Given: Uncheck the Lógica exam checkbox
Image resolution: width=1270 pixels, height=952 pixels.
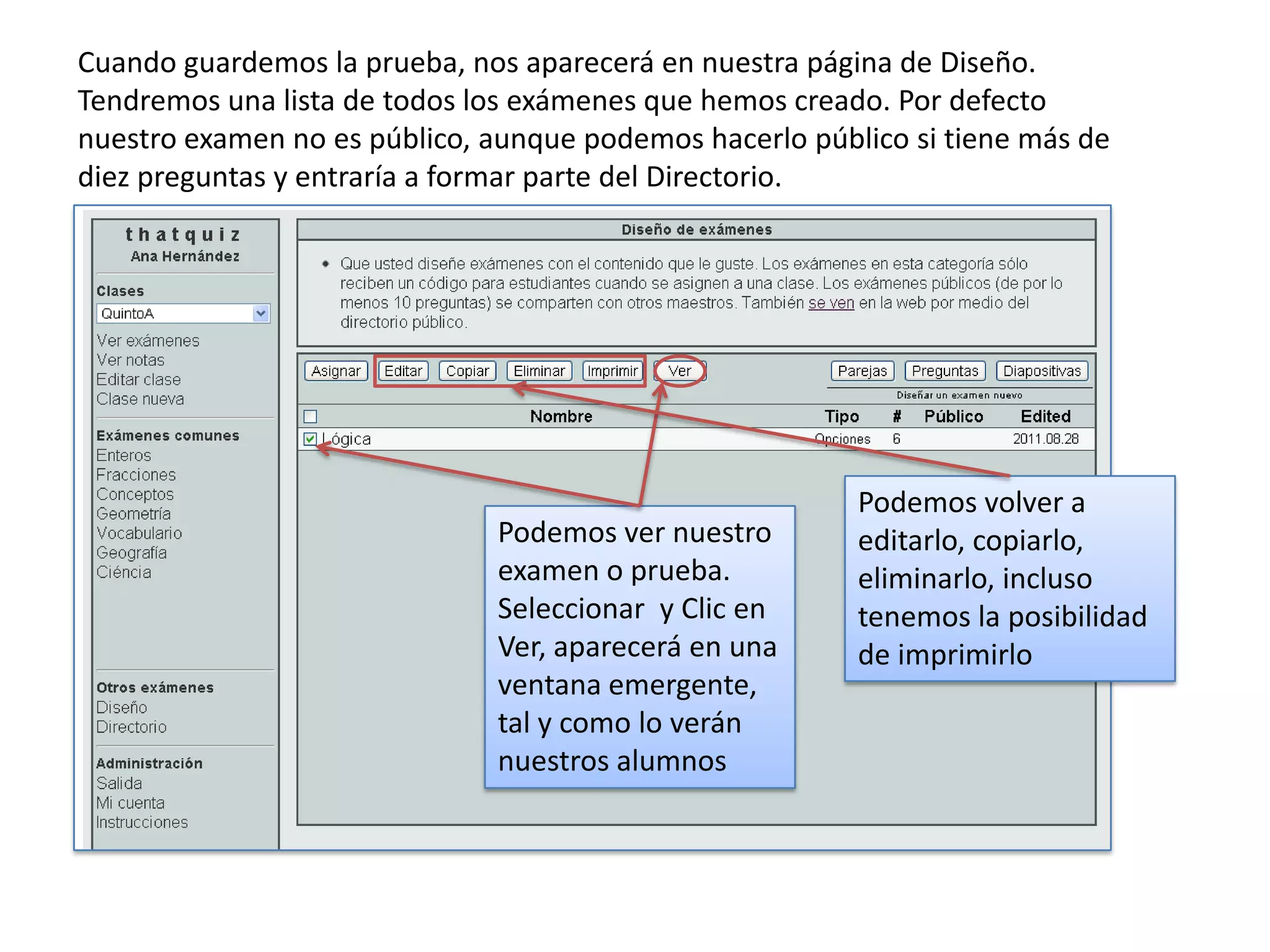Looking at the screenshot, I should 311,439.
